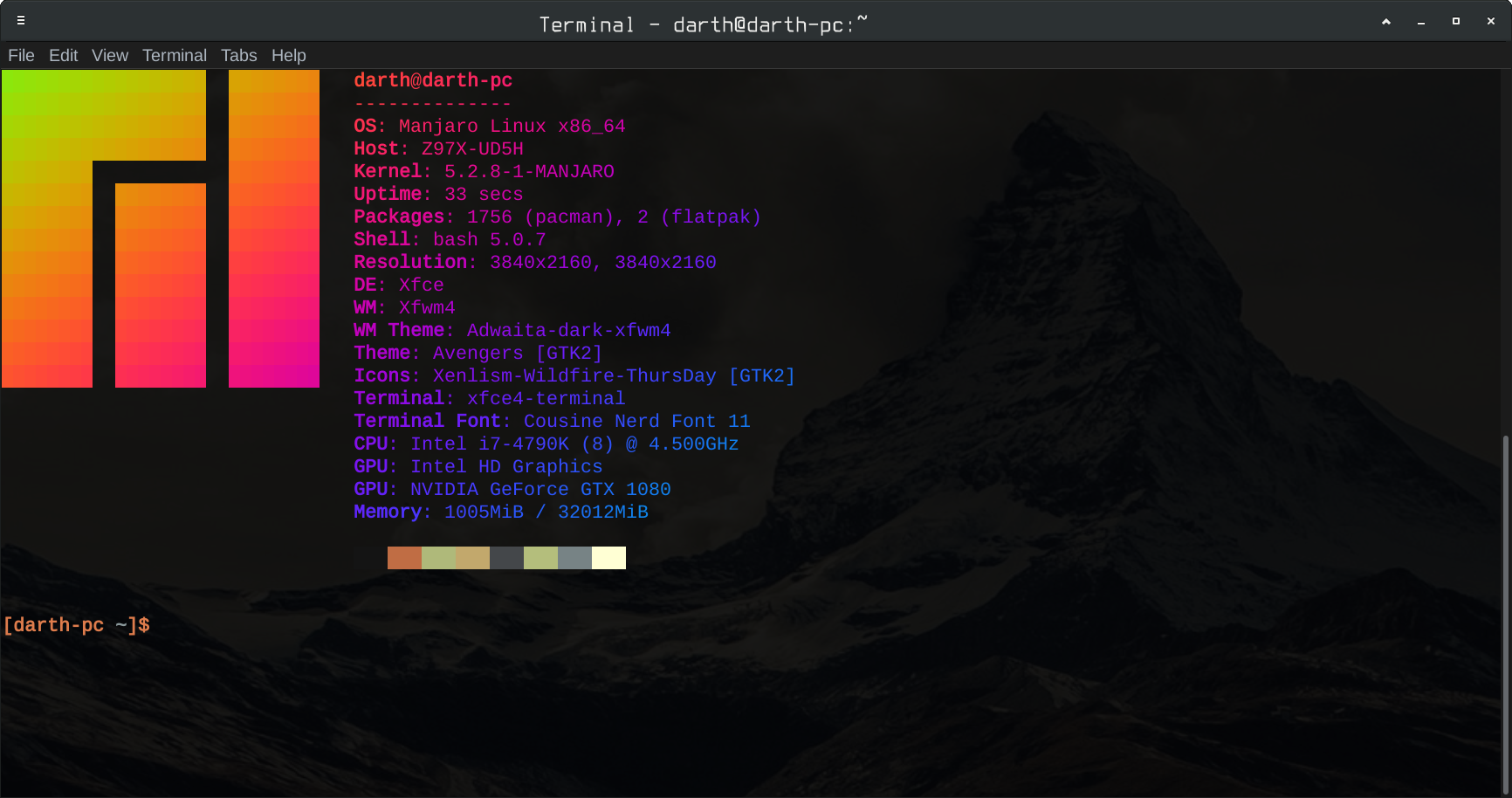Click the 'WM Theme: Adwaita-dark-xfwm4' line
1512x798 pixels.
[512, 330]
